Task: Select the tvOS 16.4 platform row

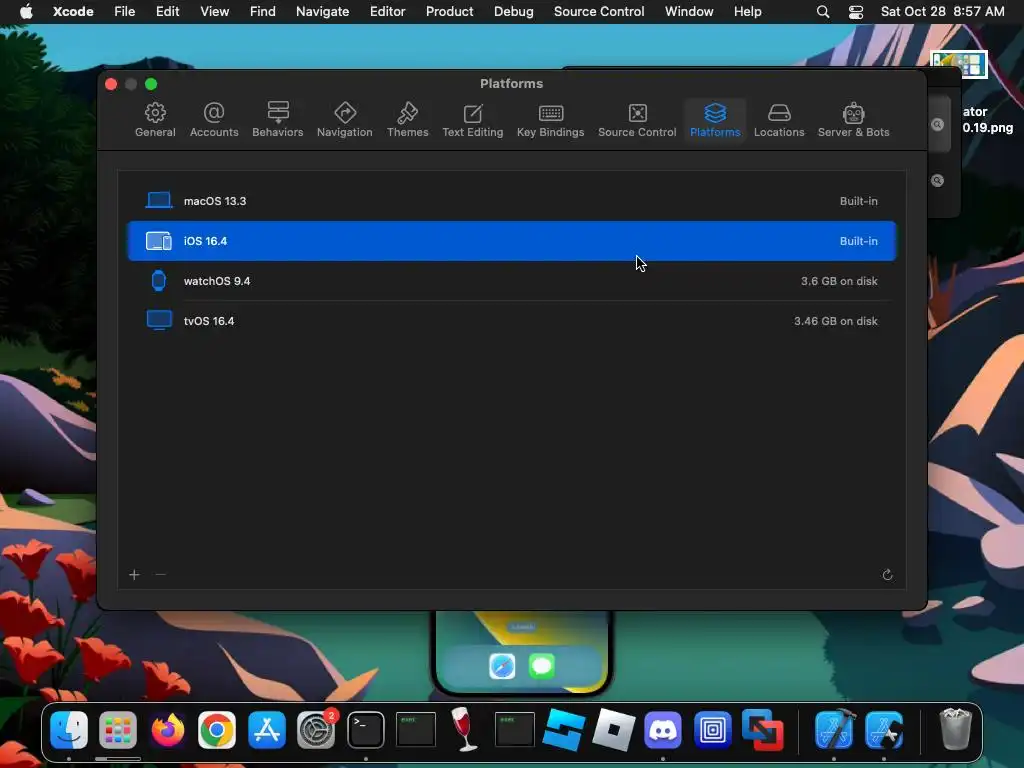Action: [x=511, y=321]
